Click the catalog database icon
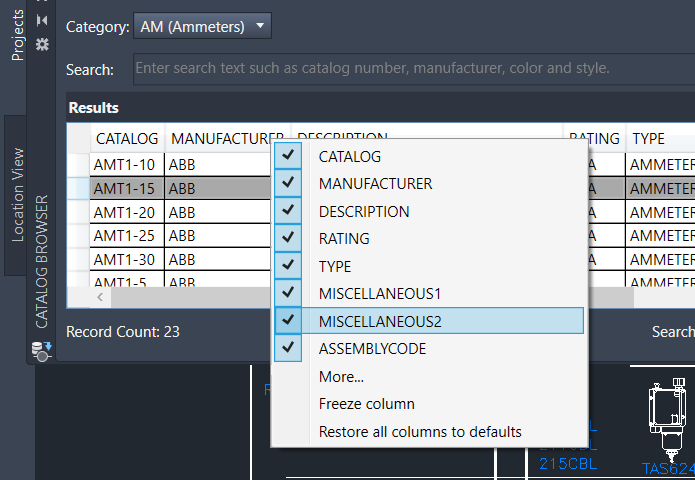 (x=41, y=350)
